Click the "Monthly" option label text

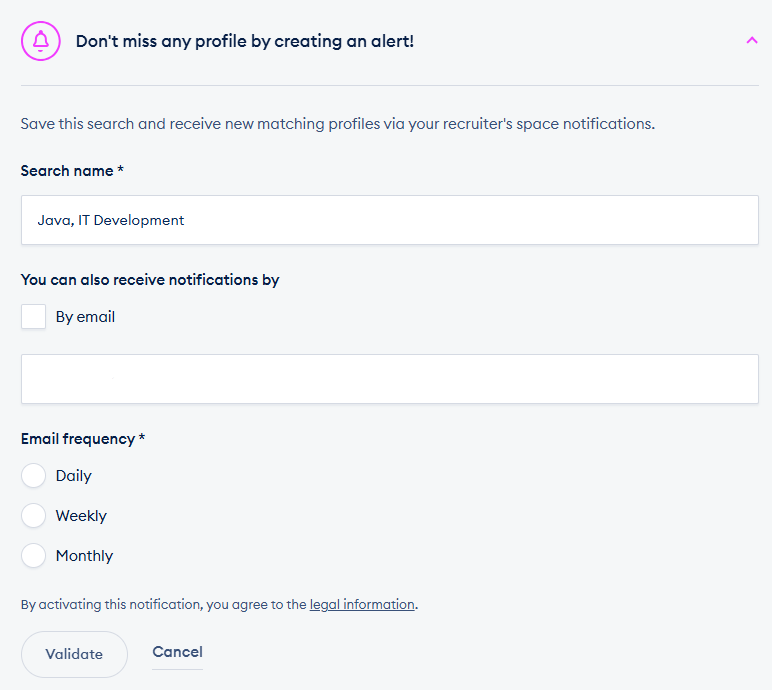point(84,556)
